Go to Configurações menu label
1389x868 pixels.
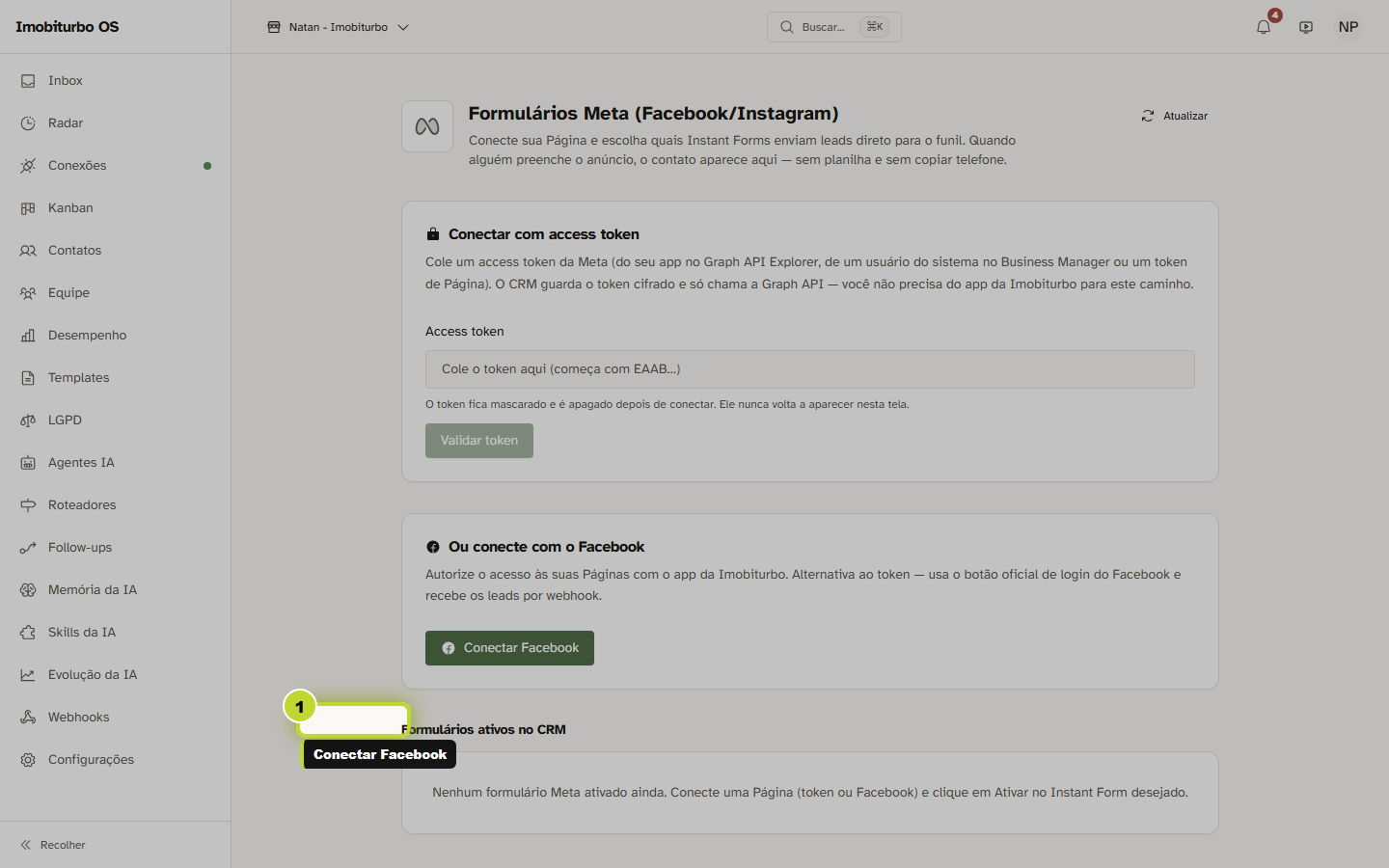91,760
